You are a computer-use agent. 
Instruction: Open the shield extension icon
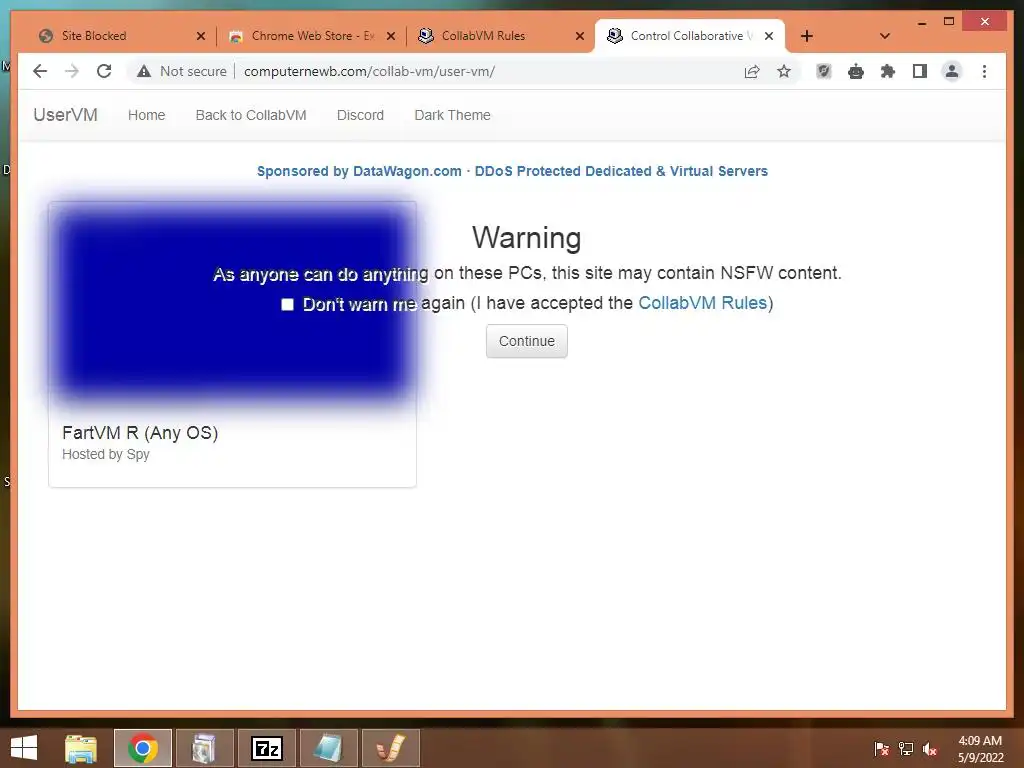[x=824, y=71]
